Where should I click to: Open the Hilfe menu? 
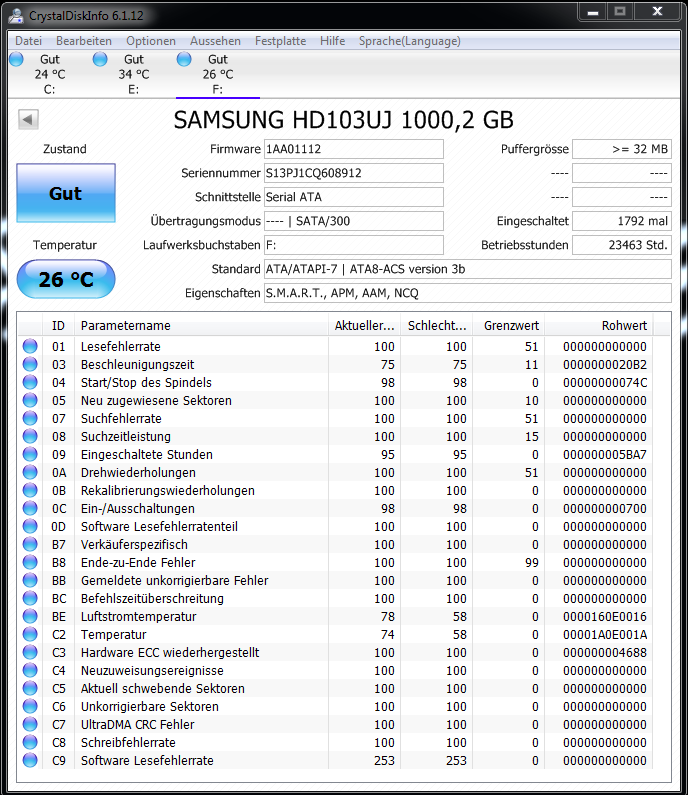(x=332, y=41)
